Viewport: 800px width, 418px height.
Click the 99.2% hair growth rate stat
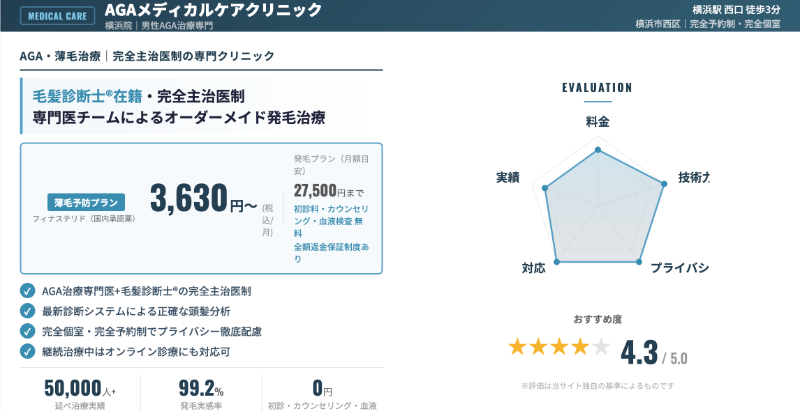tap(200, 388)
